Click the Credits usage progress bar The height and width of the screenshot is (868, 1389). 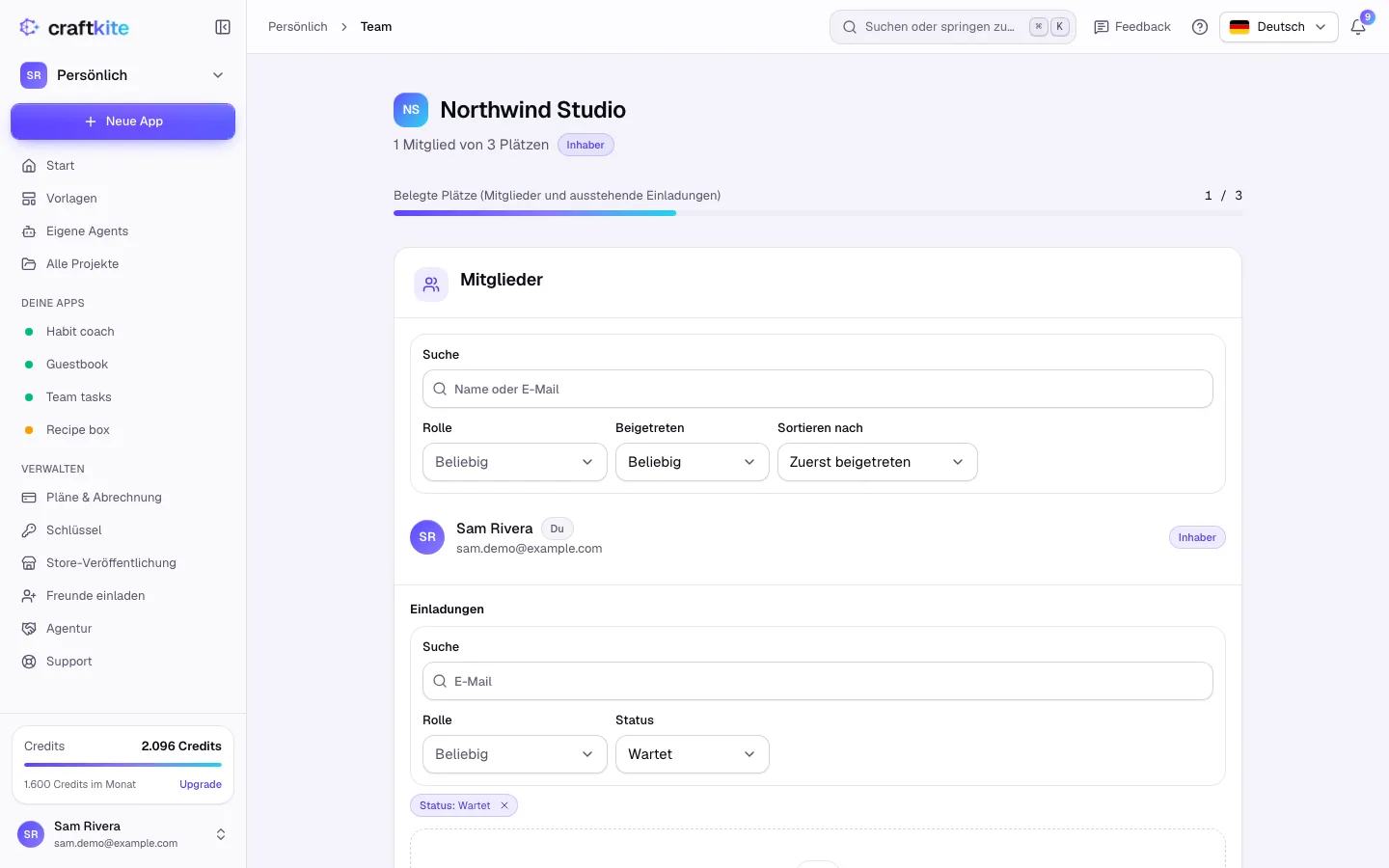(123, 765)
